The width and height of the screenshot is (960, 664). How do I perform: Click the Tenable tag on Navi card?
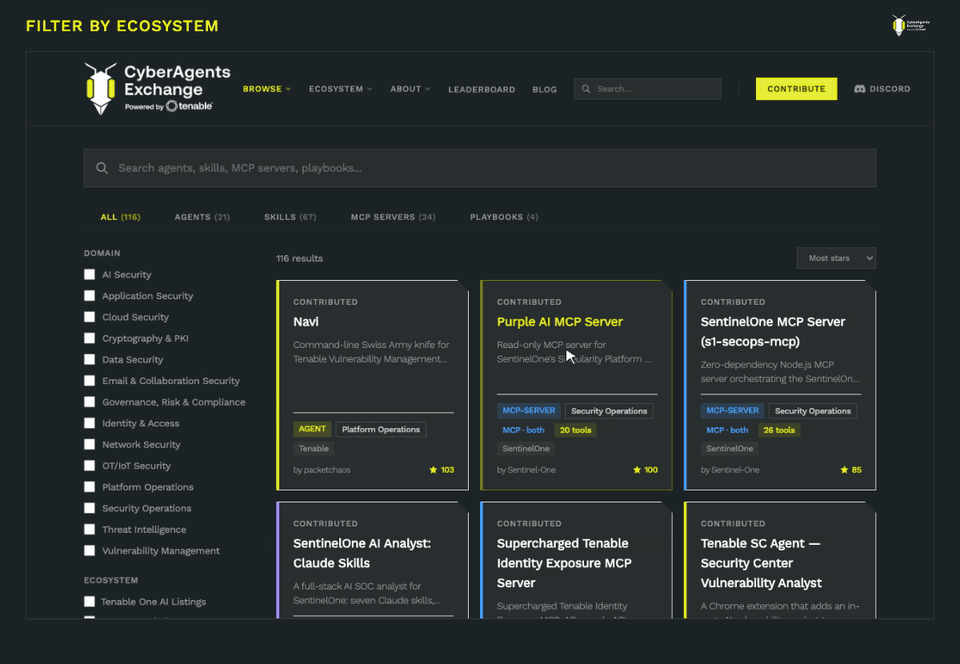[313, 449]
